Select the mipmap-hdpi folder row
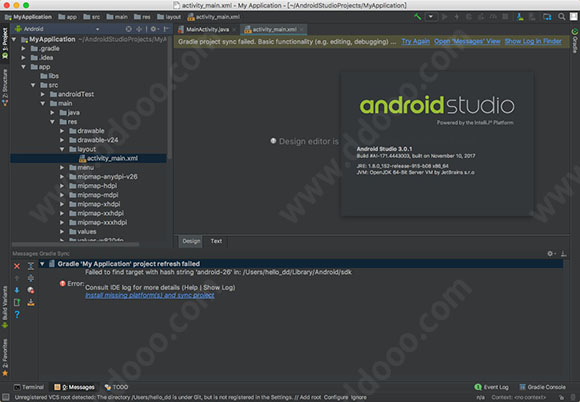The width and height of the screenshot is (580, 402). click(x=89, y=186)
